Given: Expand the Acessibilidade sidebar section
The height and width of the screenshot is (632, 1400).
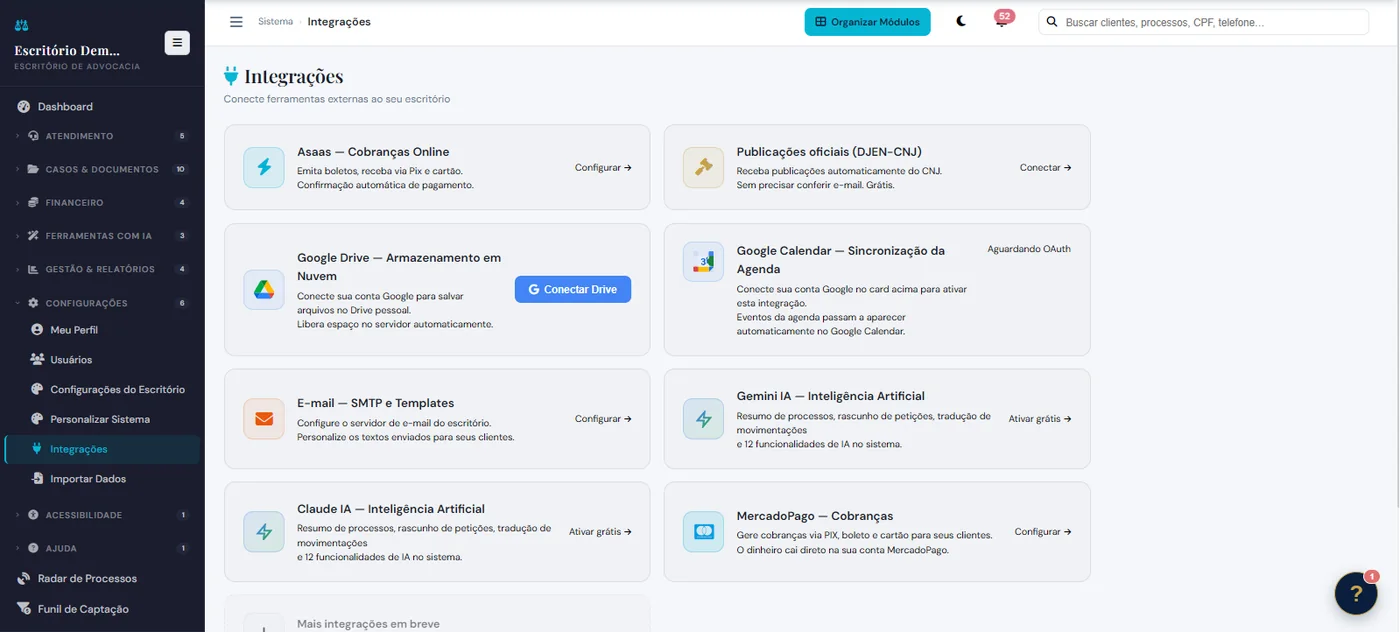Looking at the screenshot, I should point(102,515).
